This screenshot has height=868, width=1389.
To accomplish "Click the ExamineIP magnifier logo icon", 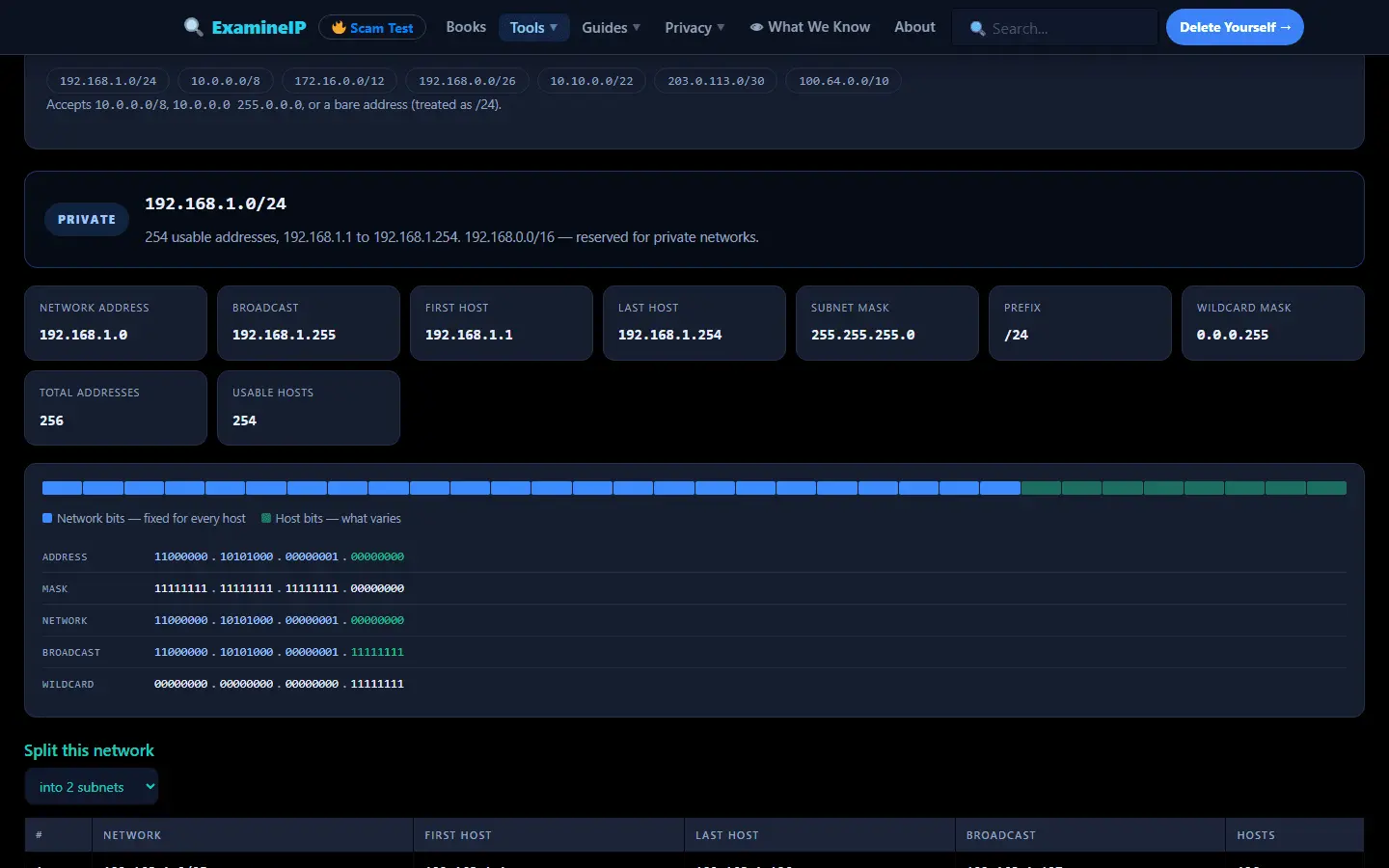I will 193,27.
